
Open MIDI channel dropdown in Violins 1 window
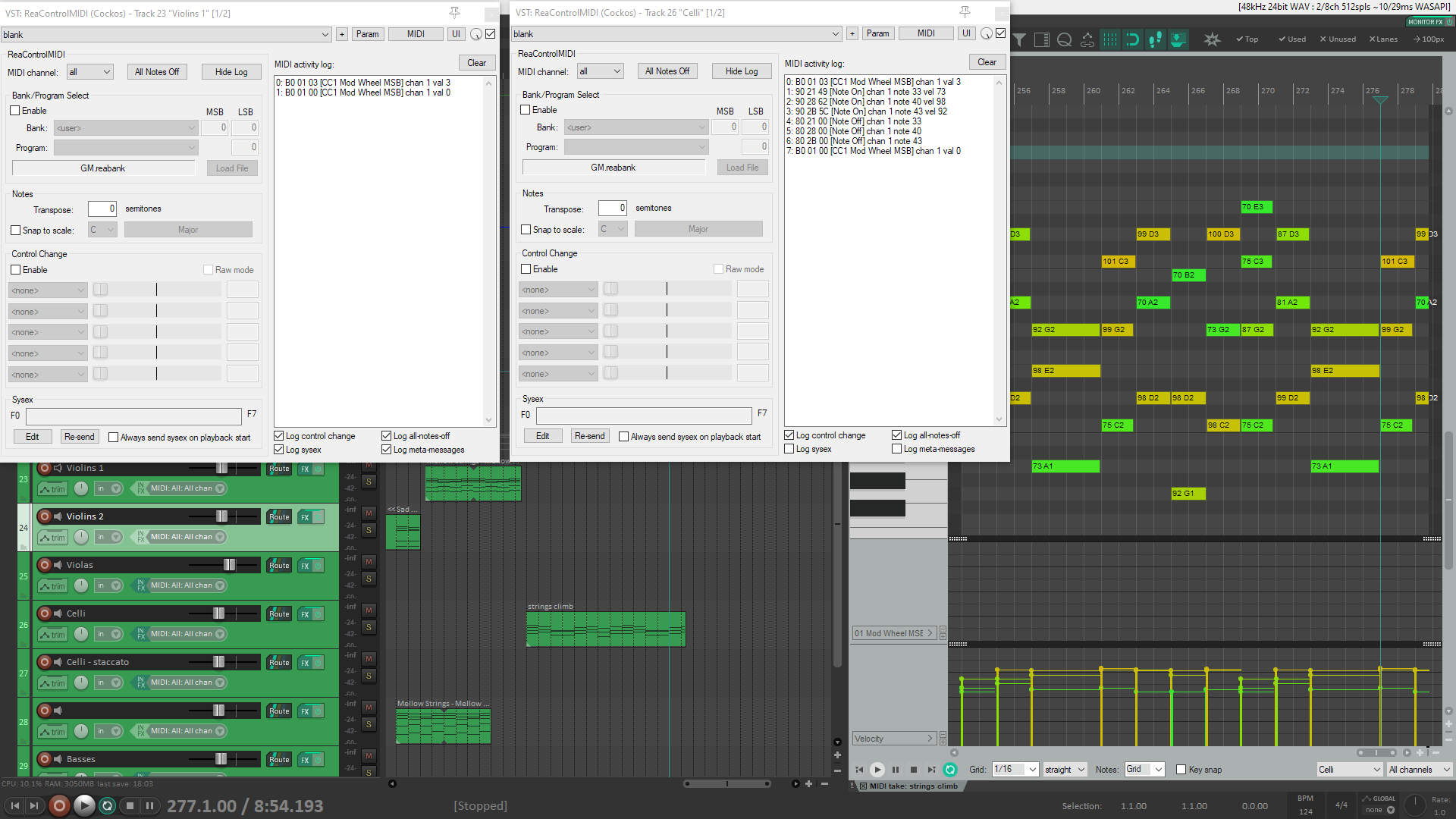pyautogui.click(x=90, y=72)
